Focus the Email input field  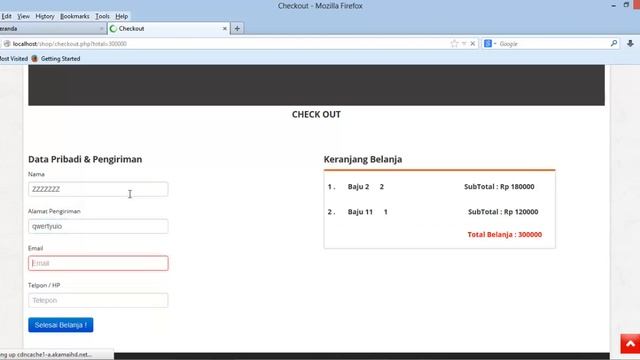[98, 263]
